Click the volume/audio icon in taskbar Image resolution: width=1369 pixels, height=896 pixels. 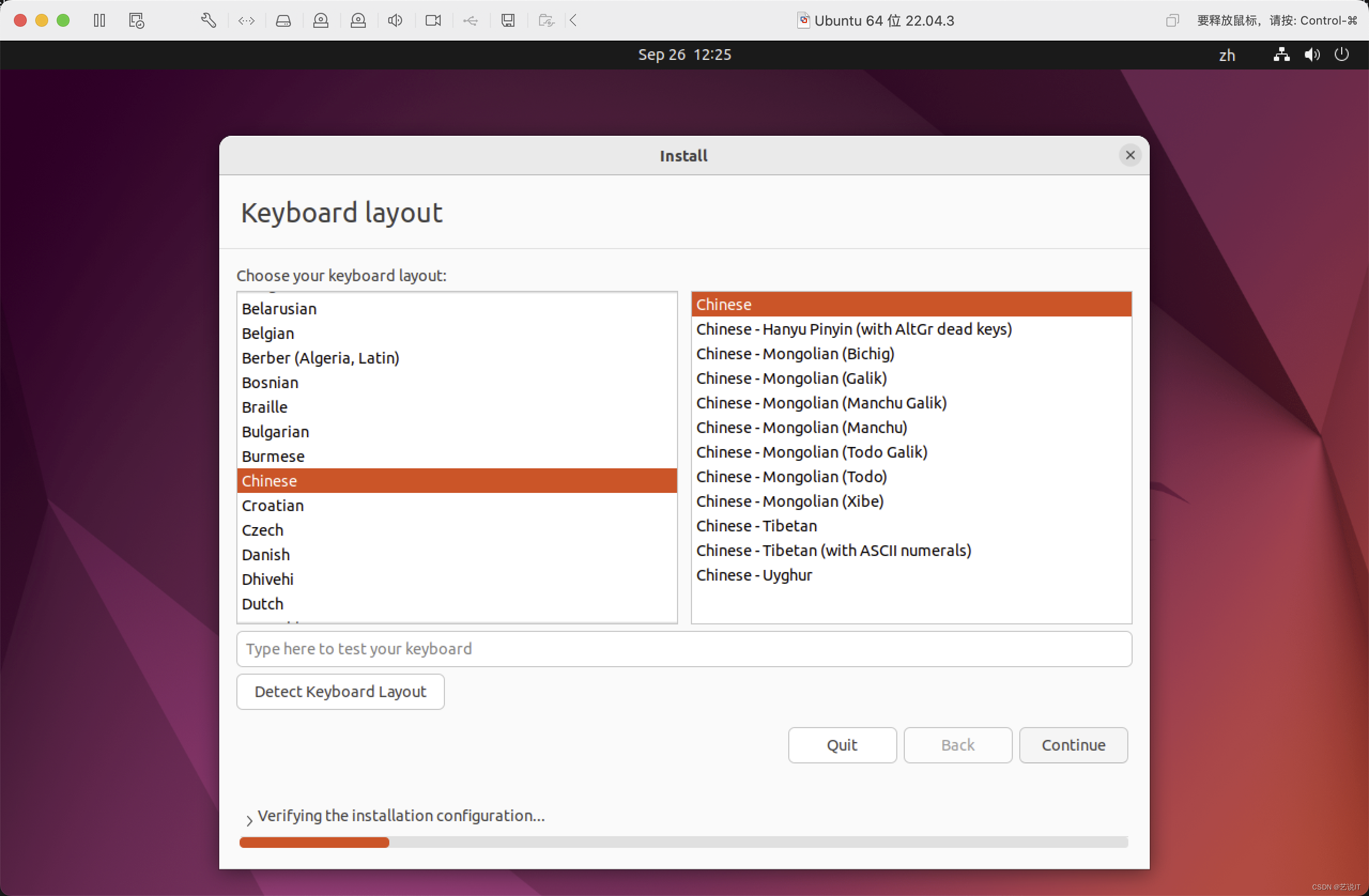[1312, 54]
